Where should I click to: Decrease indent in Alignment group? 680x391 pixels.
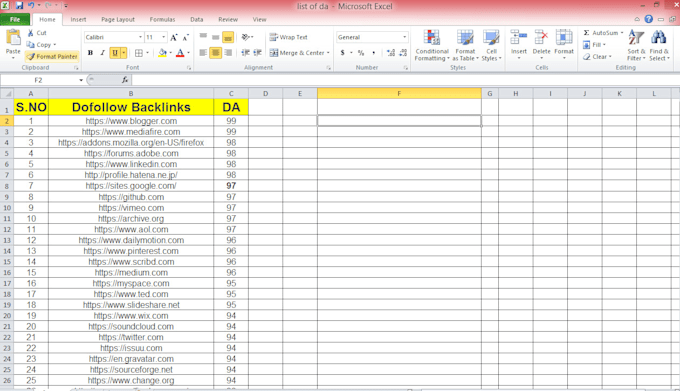point(245,53)
